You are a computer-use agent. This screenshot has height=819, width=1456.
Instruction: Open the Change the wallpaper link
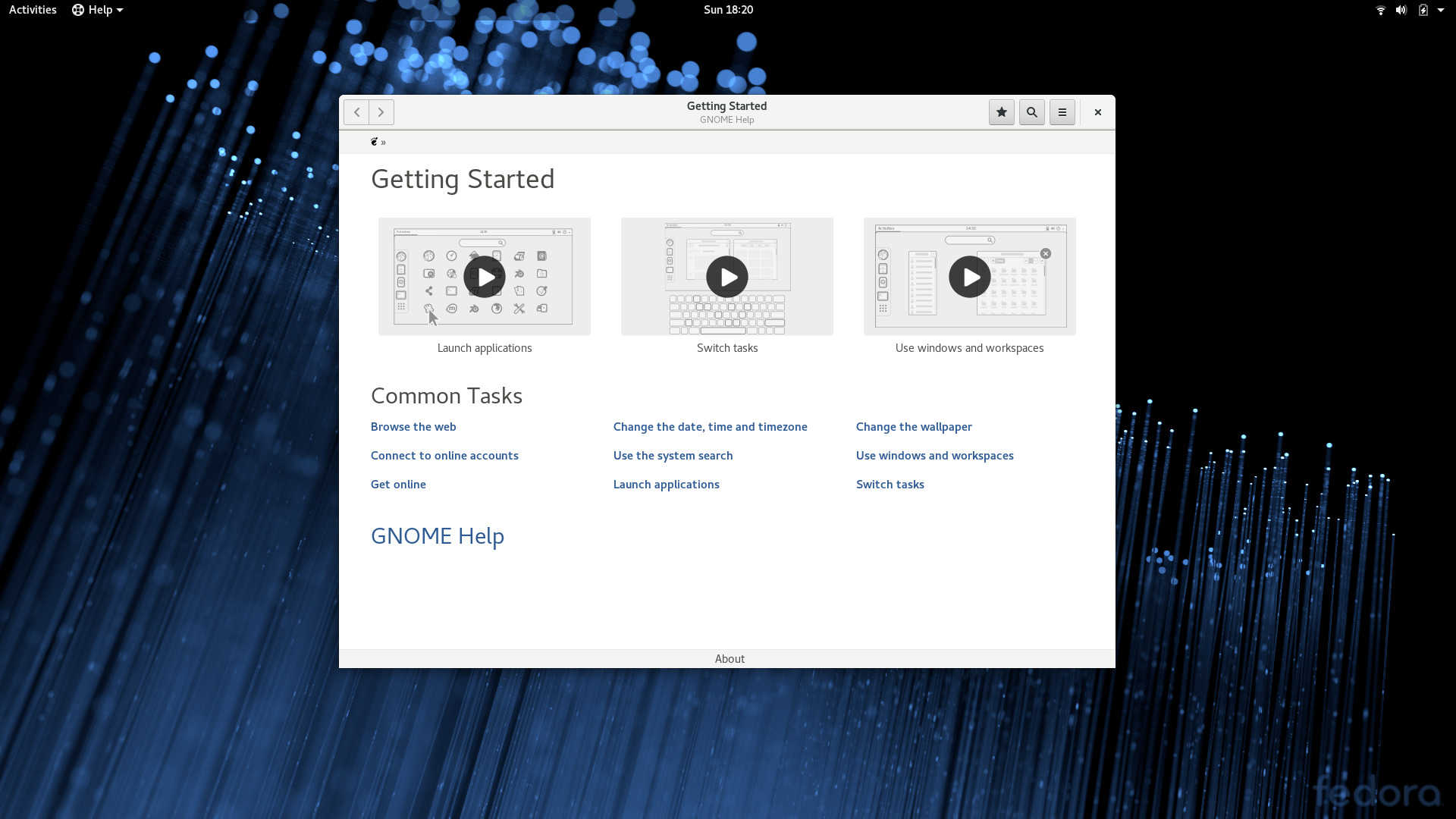(x=914, y=427)
